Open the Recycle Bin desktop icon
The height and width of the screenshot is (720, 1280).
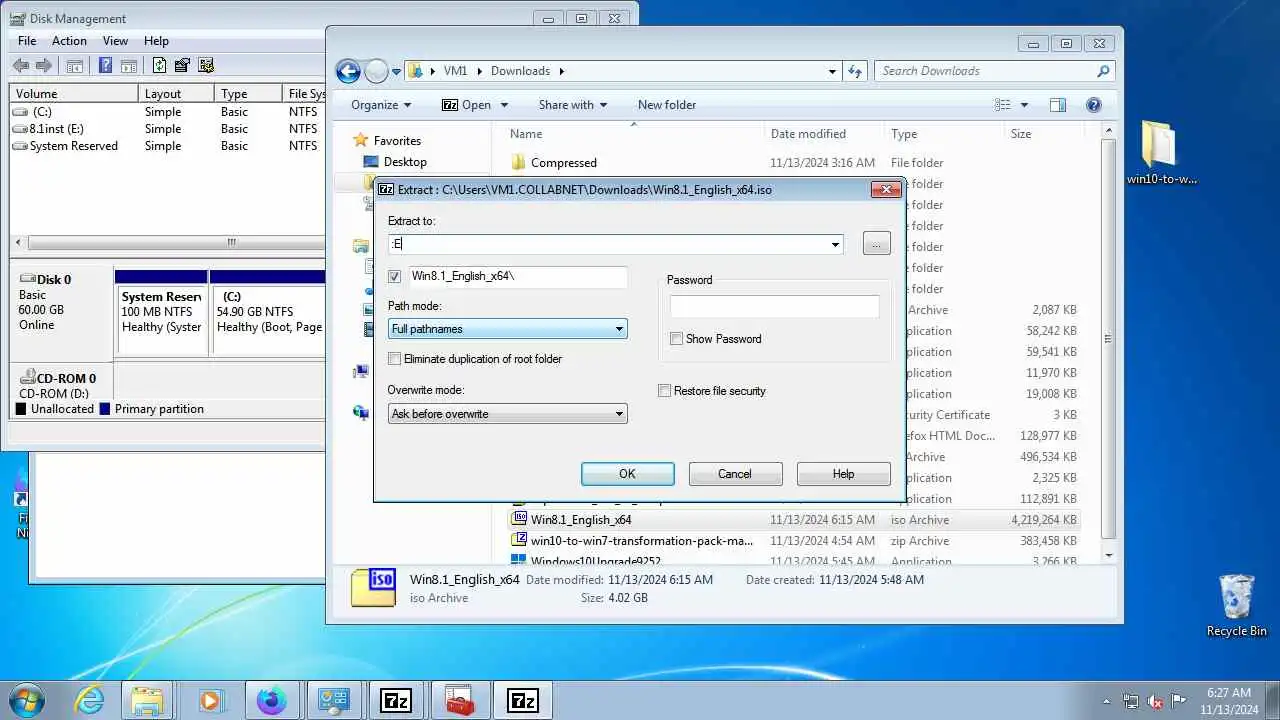pos(1236,605)
